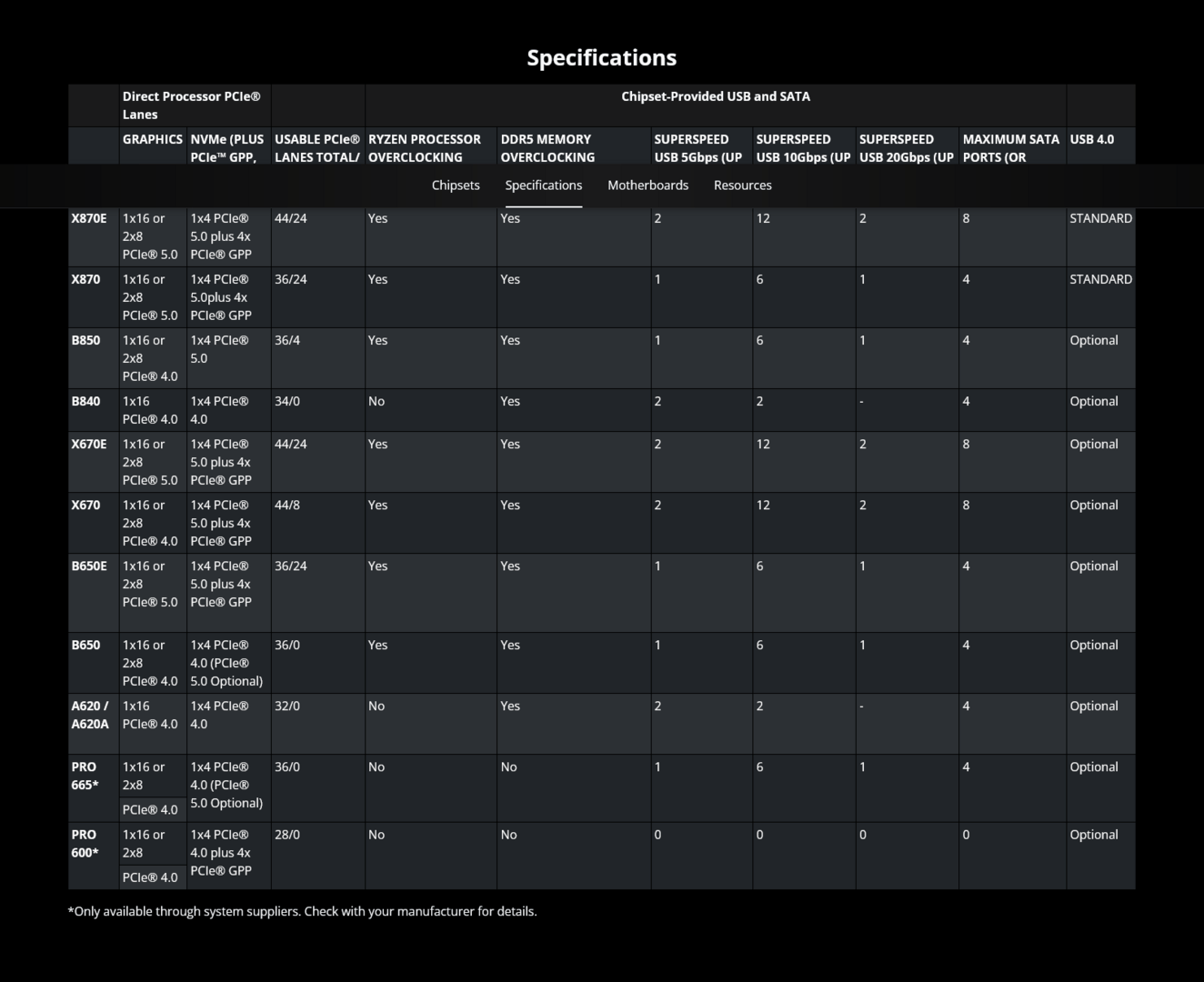Viewport: 1204px width, 982px height.
Task: Click the 32/0 lanes value for A620
Action: point(287,706)
